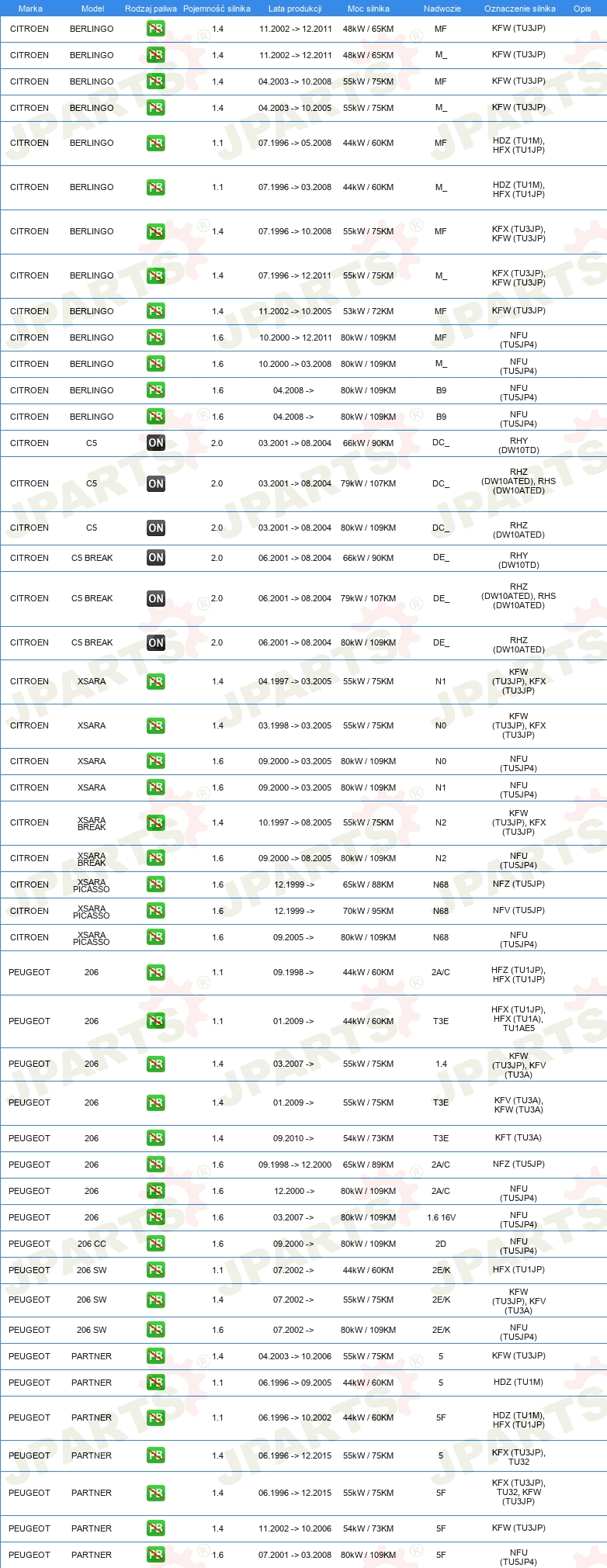This screenshot has height=1568, width=607.
Task: Click petrol PB icon for Partner 06.1996 -> 10.2002 row
Action: click(x=156, y=1417)
